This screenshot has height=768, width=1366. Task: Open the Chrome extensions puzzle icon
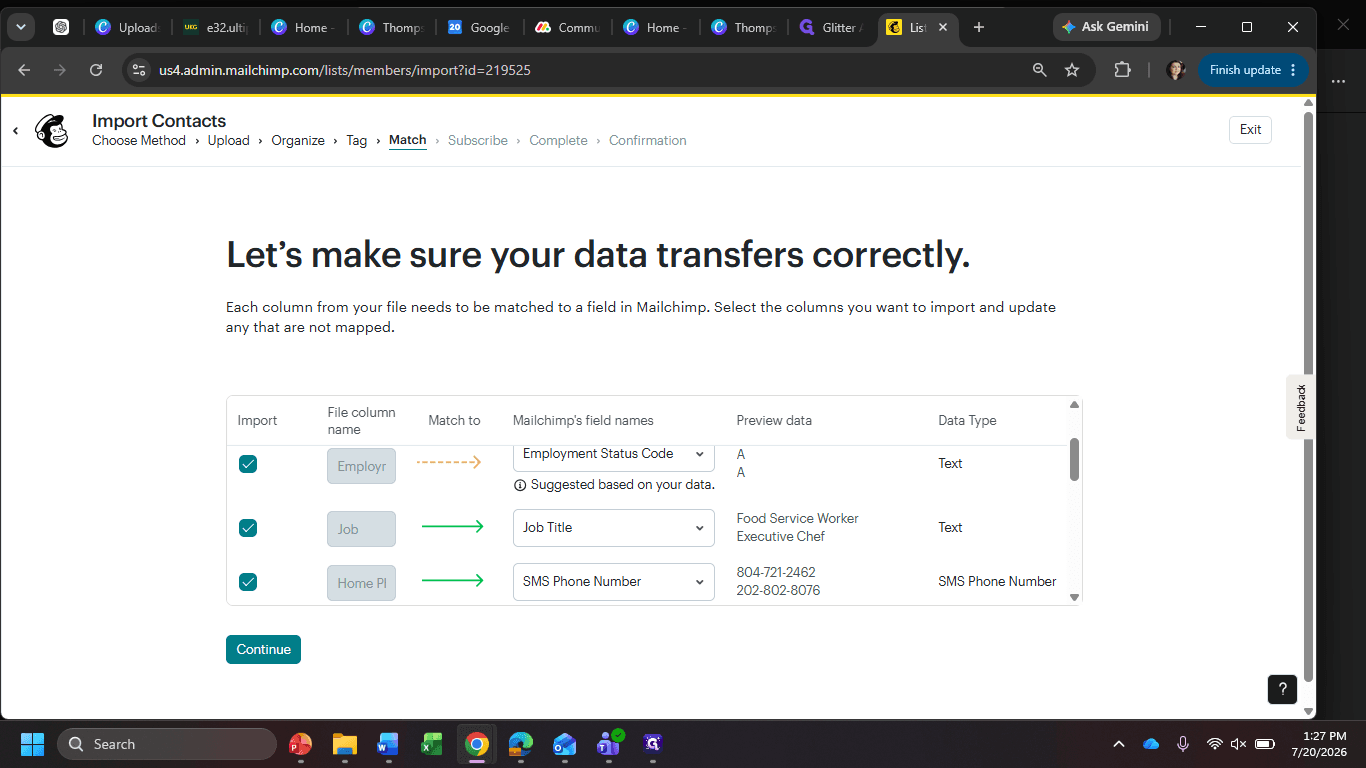1122,70
